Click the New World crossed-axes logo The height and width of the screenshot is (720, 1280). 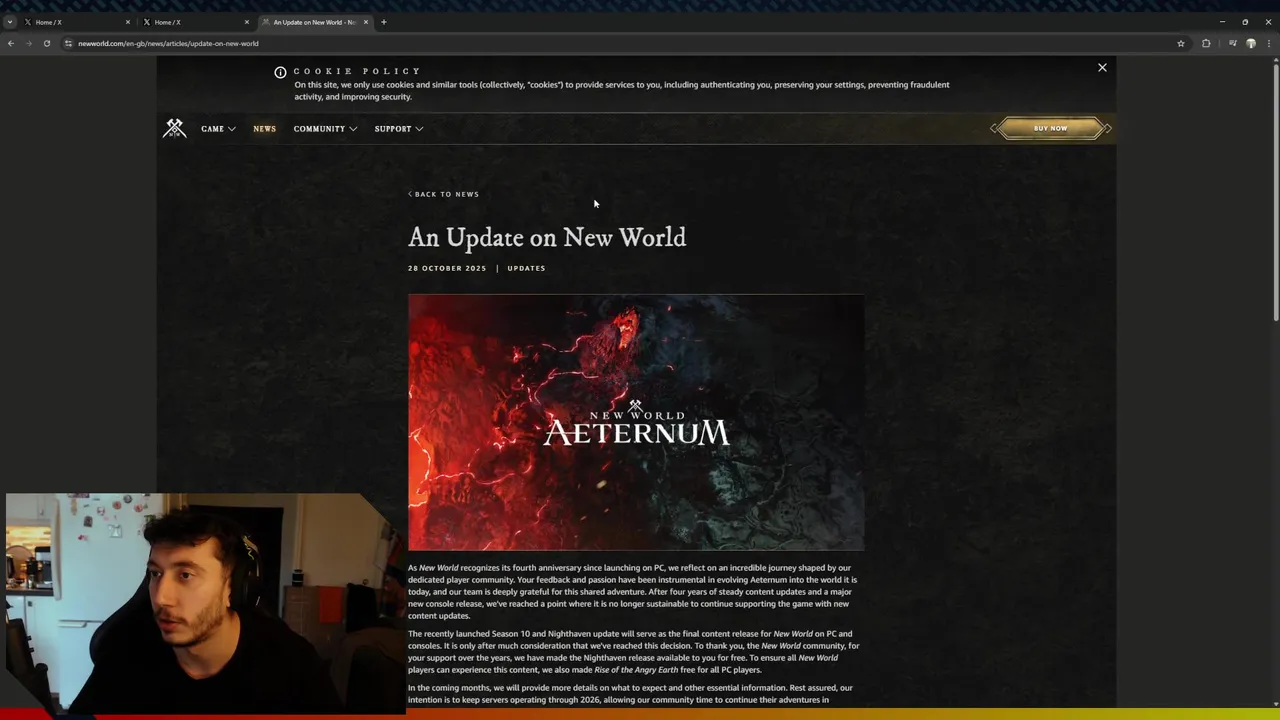pos(175,128)
